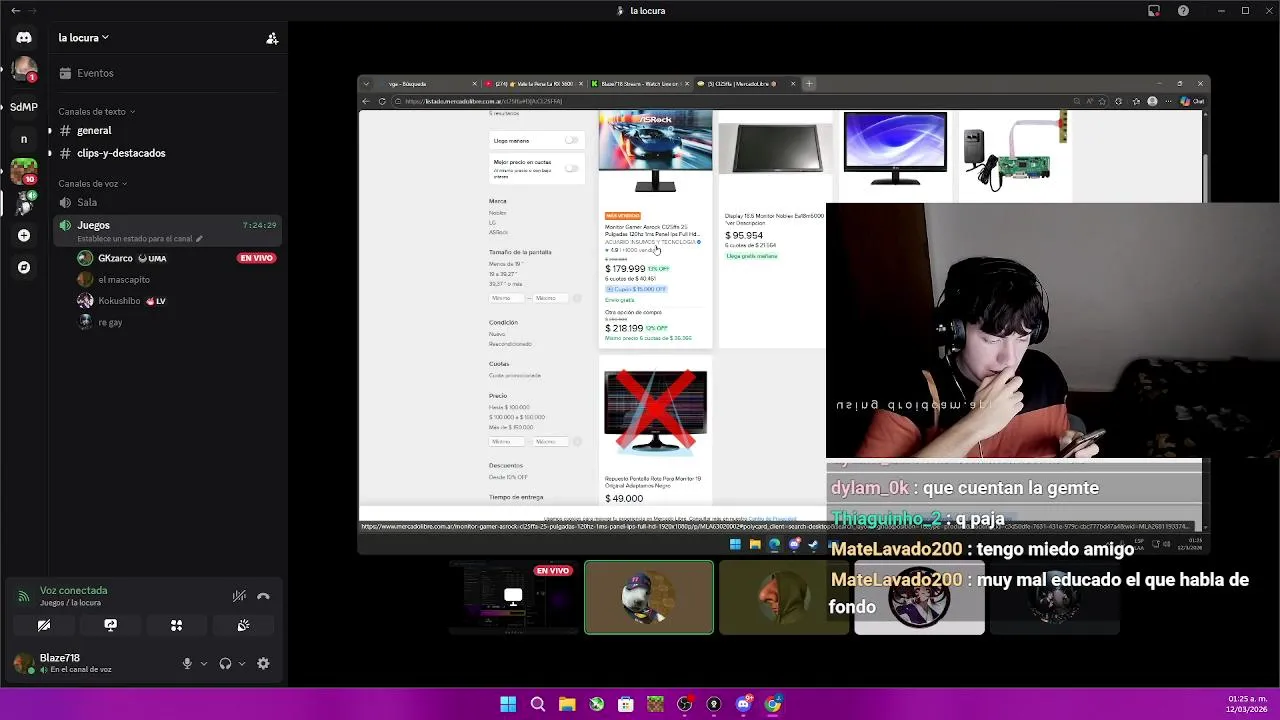This screenshot has width=1280, height=720.
Task: Open the server avatar with badge 1
Action: 24,71
